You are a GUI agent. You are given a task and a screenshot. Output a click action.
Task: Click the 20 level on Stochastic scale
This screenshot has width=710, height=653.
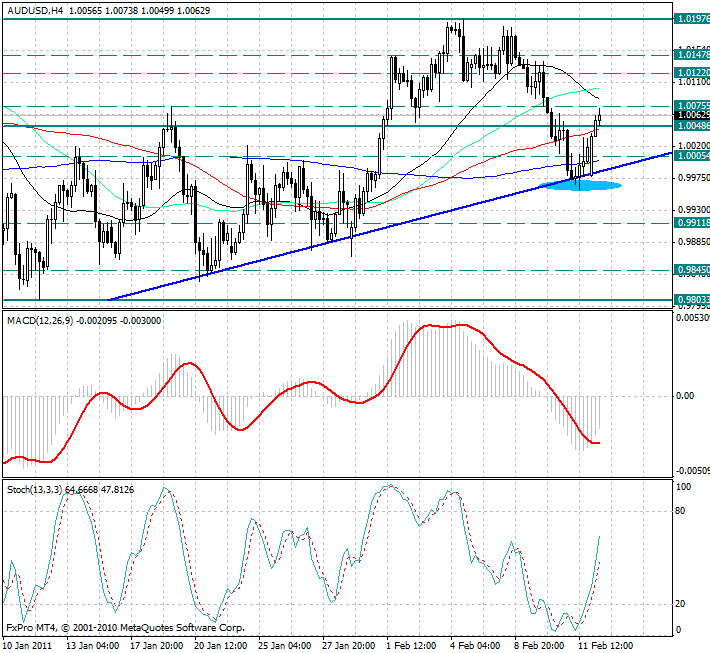(x=680, y=604)
